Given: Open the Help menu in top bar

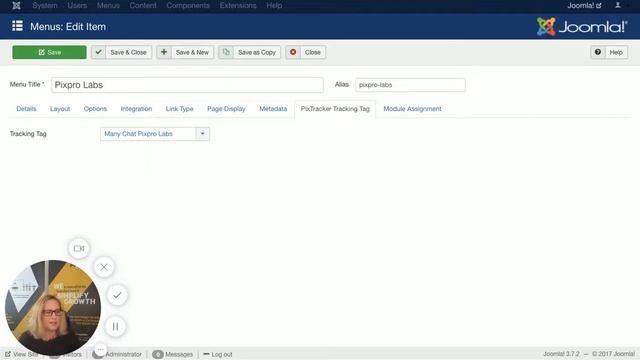Looking at the screenshot, I should click(x=274, y=5).
